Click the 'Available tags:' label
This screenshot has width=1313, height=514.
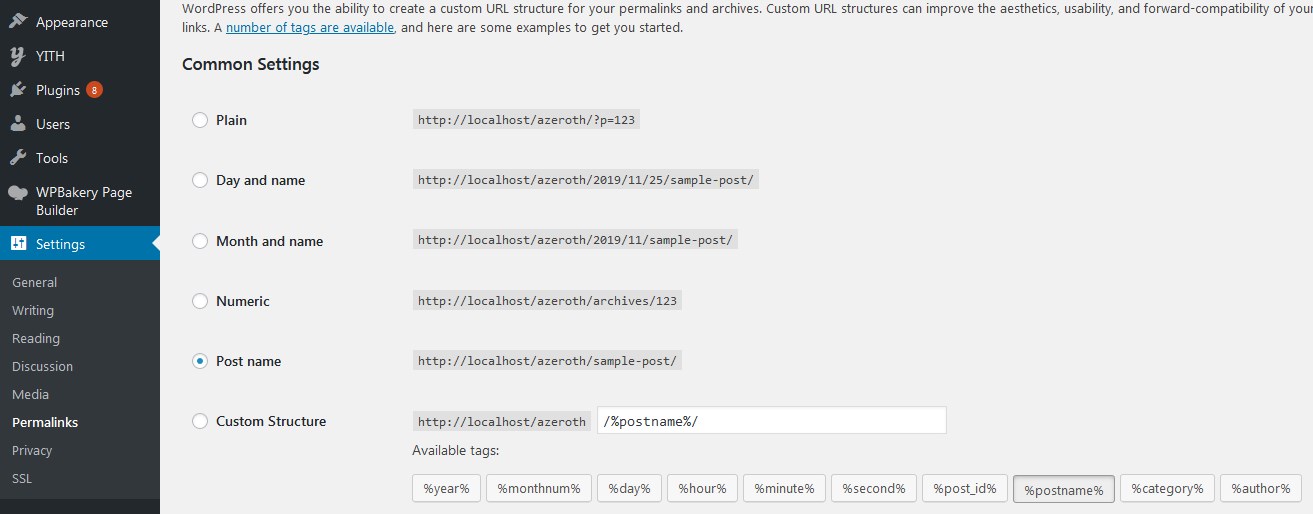coord(456,451)
